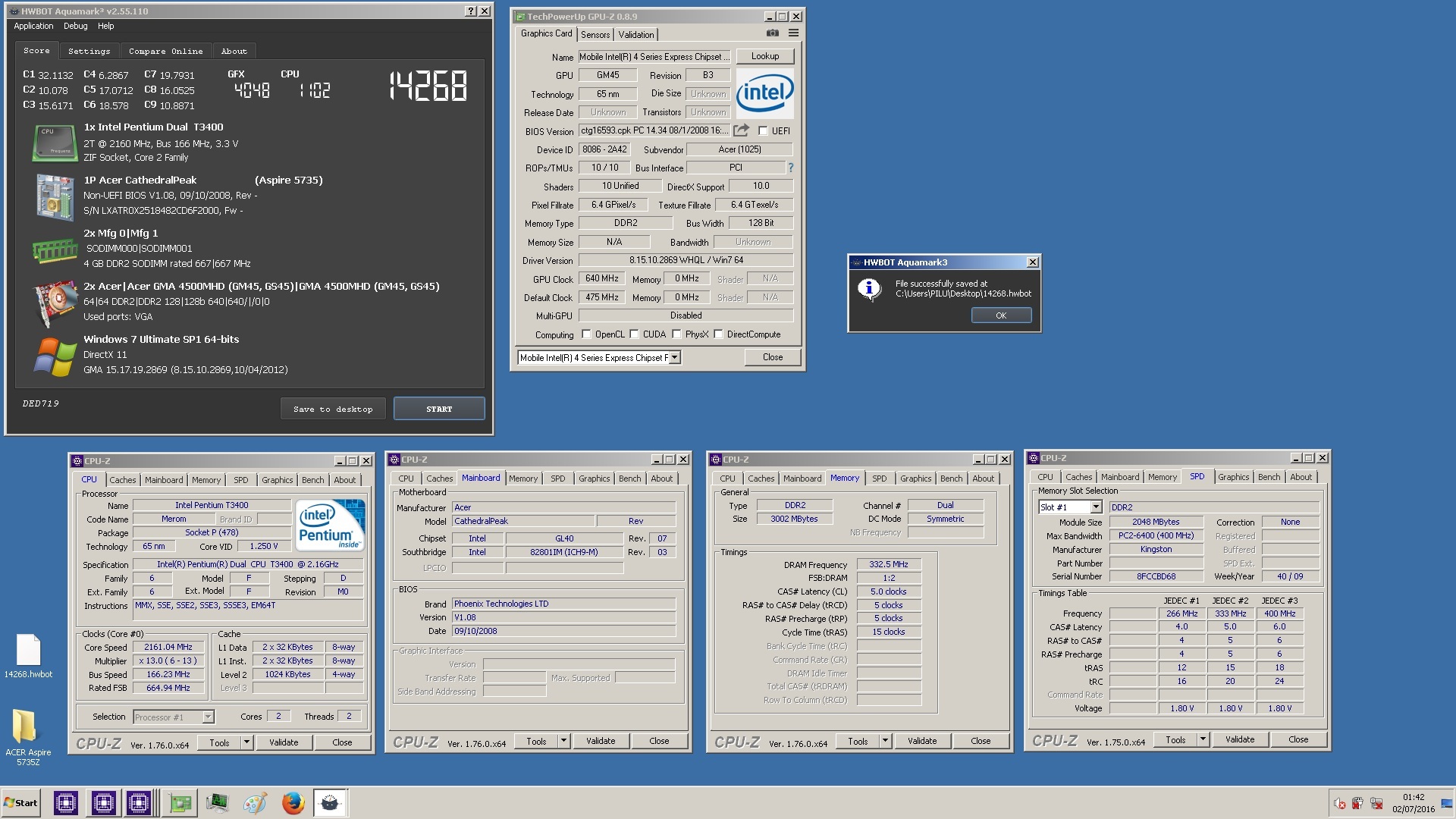The width and height of the screenshot is (1456, 819).
Task: Open Caches tab in first CPU-Z
Action: [x=122, y=479]
